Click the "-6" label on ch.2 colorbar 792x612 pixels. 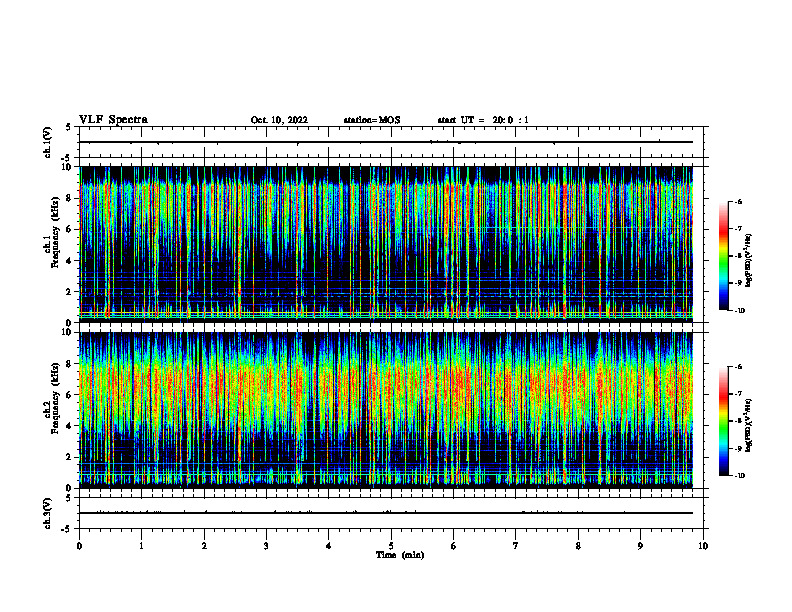coord(738,367)
